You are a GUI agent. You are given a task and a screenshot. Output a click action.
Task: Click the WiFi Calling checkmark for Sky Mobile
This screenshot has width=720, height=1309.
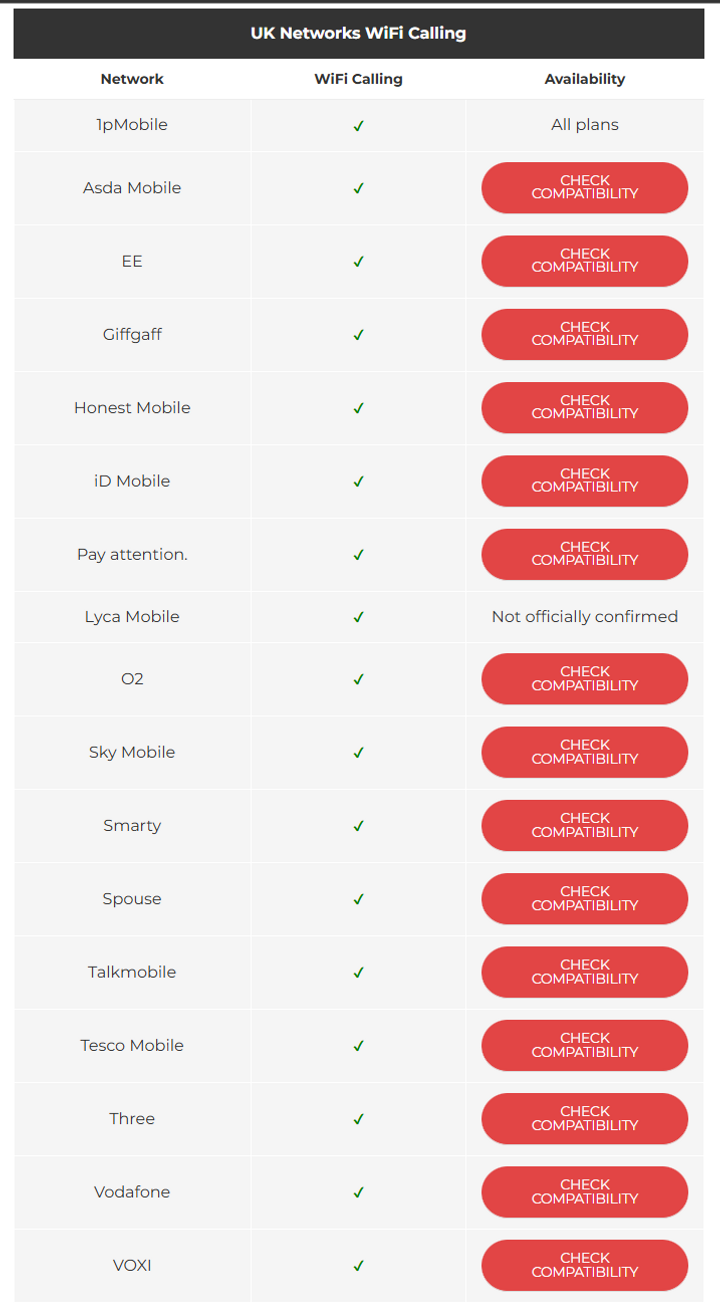(x=358, y=753)
